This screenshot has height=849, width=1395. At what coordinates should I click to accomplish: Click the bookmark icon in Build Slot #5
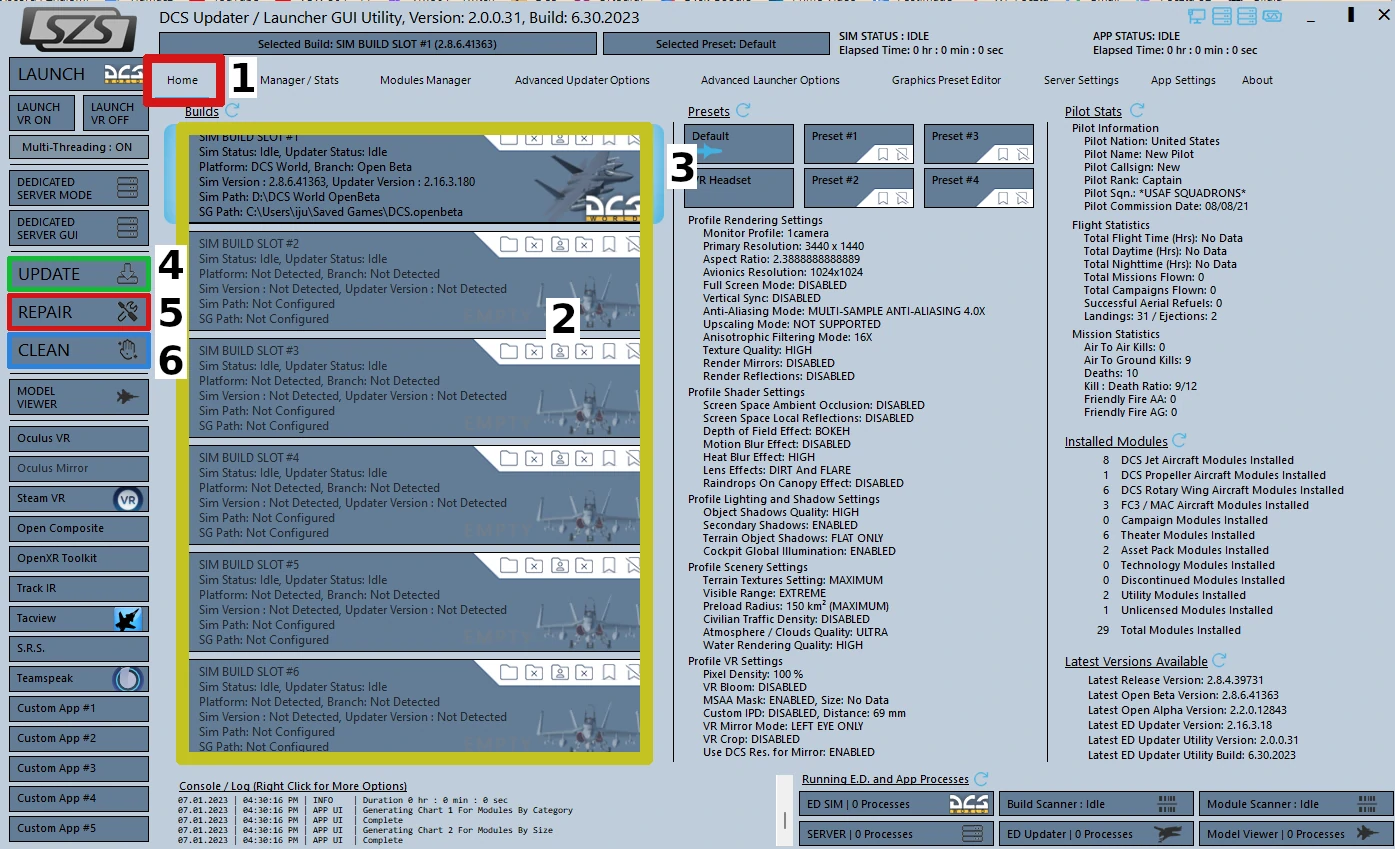tap(608, 565)
